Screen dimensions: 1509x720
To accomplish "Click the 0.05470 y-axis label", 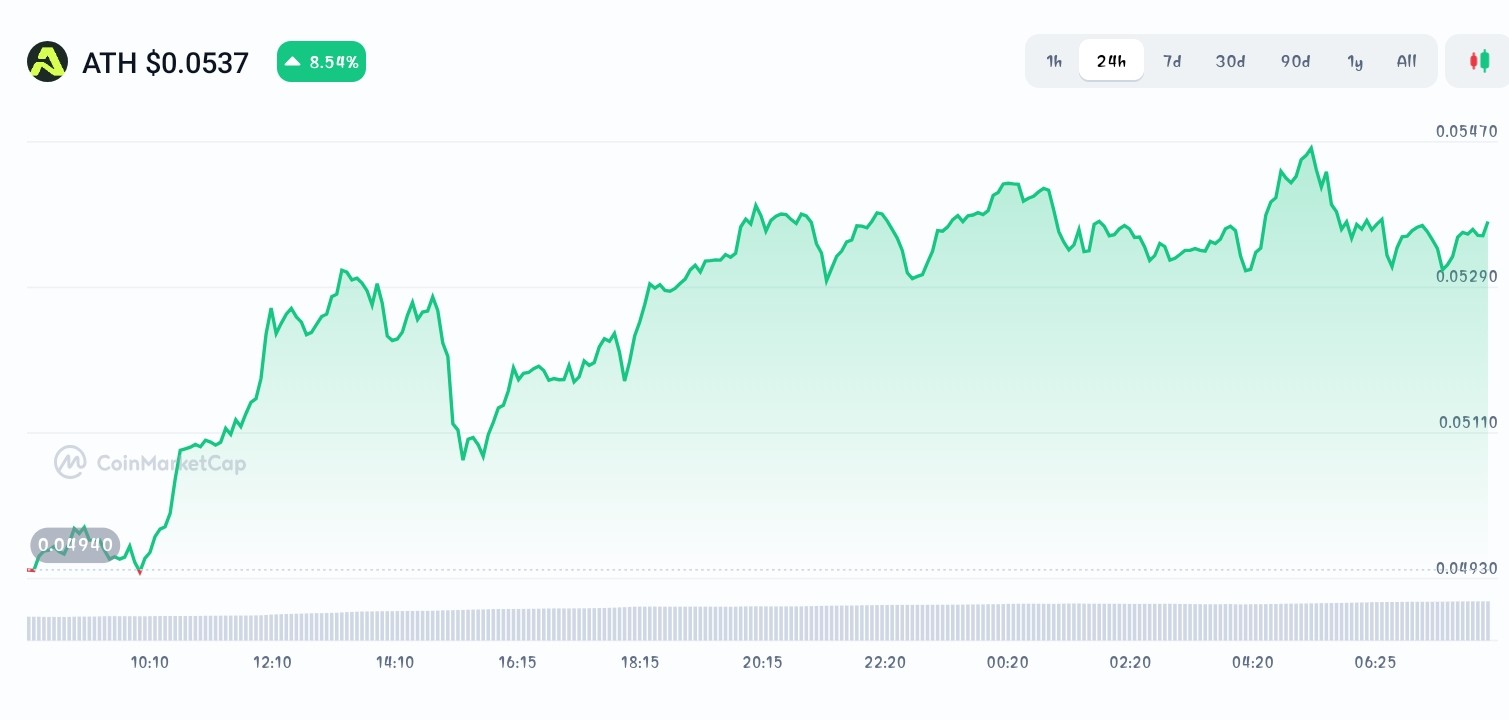I will click(1467, 131).
